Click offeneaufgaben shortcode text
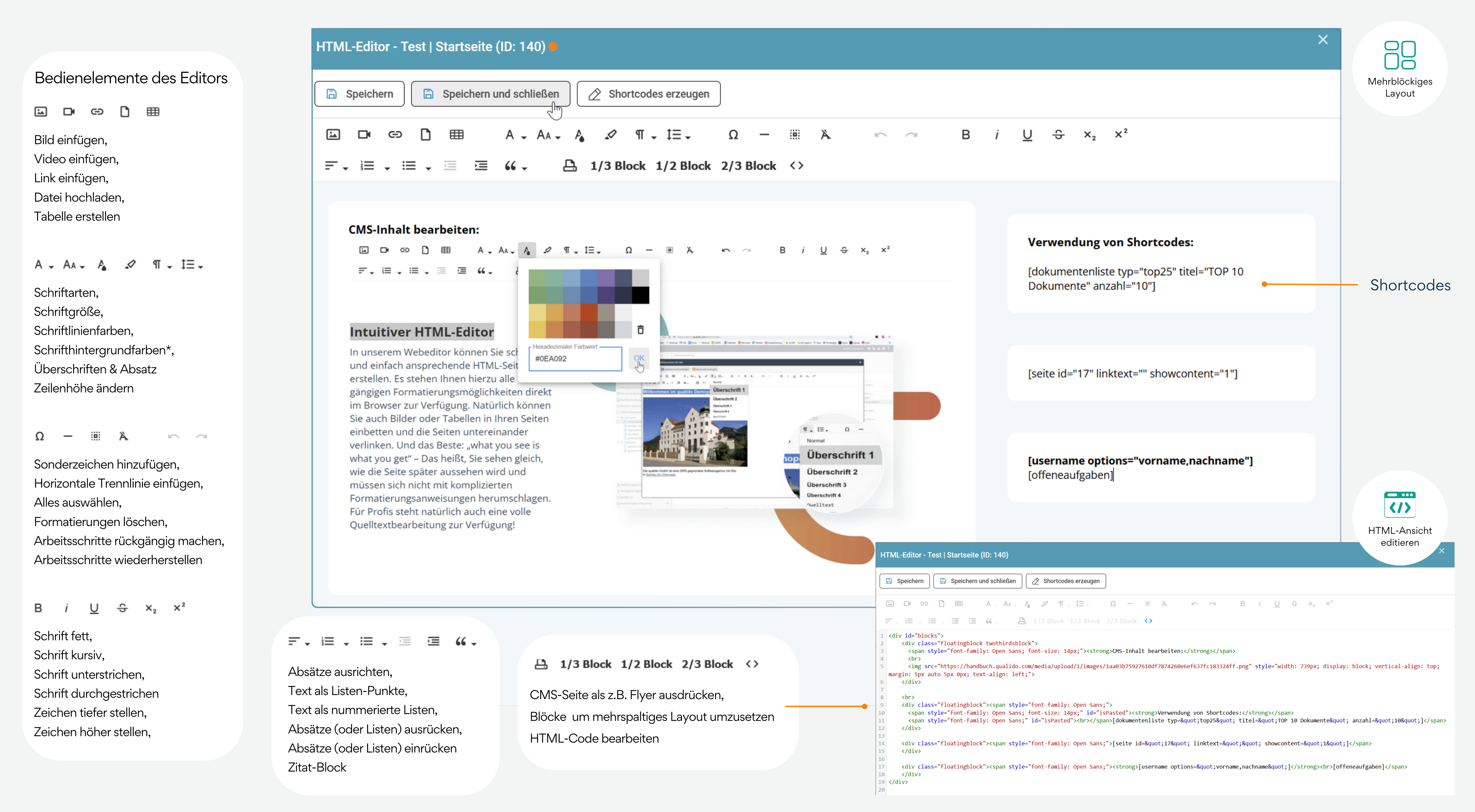 click(1070, 475)
